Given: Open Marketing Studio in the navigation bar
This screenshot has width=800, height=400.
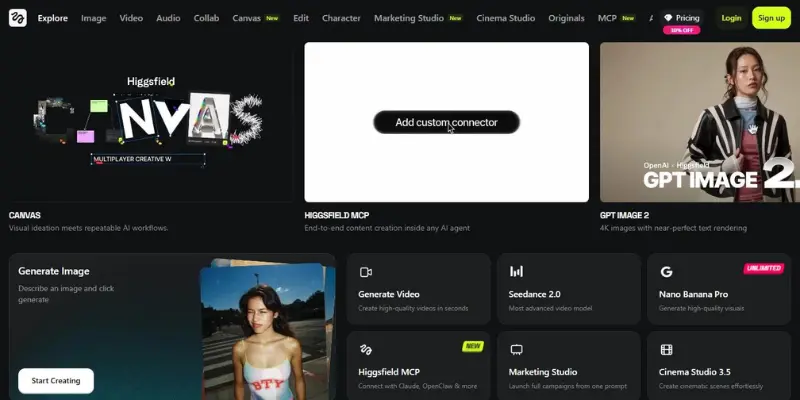Looking at the screenshot, I should pyautogui.click(x=409, y=18).
